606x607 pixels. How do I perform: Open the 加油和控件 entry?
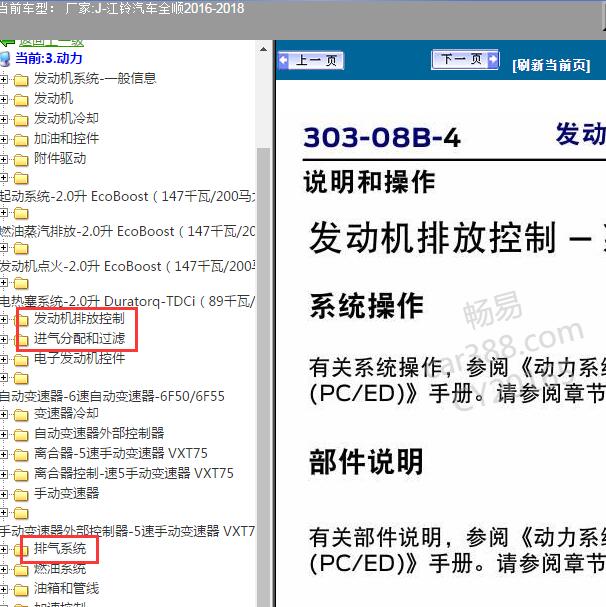coord(66,139)
